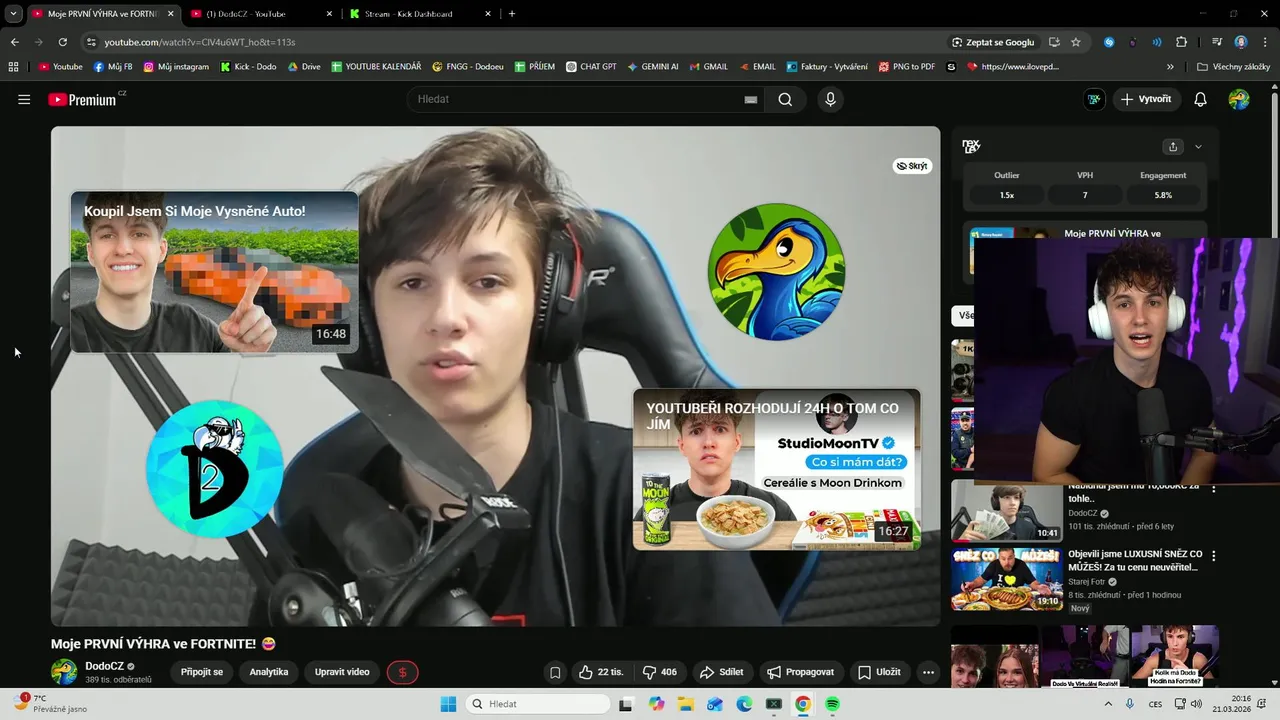Open Kick - Dodo bookmark
The height and width of the screenshot is (720, 1280).
(248, 67)
